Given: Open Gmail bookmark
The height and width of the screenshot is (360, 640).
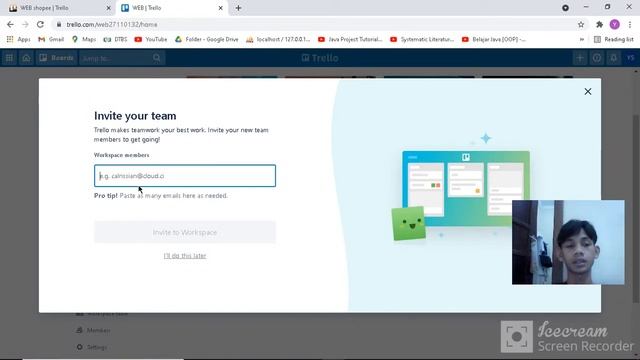Looking at the screenshot, I should pos(51,39).
